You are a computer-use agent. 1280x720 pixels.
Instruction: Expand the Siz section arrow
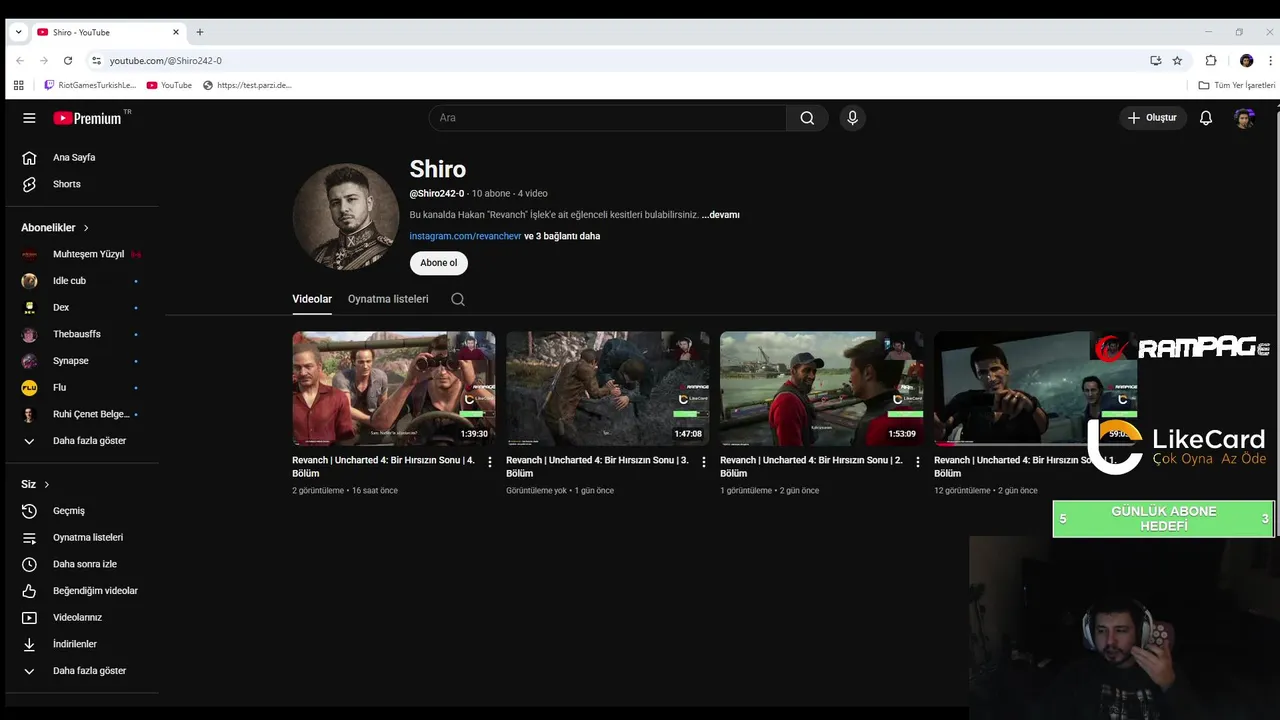coord(46,485)
